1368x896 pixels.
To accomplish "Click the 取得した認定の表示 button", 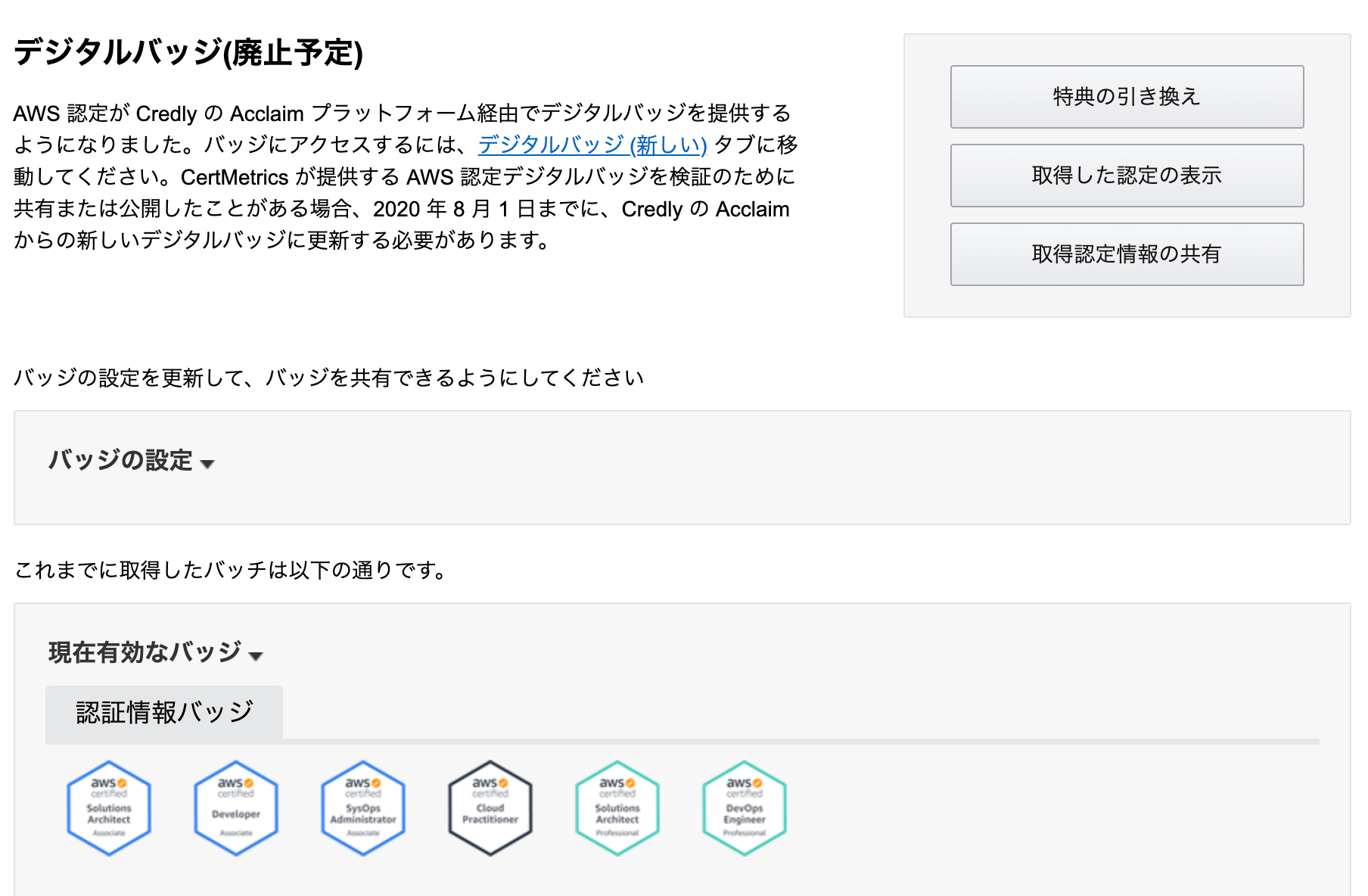I will [1127, 176].
